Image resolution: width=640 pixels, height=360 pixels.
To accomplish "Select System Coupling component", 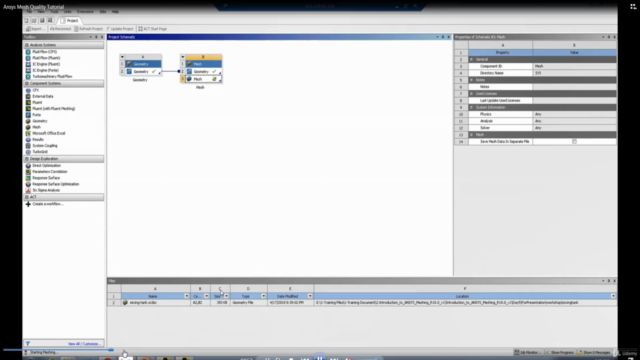I will click(45, 145).
